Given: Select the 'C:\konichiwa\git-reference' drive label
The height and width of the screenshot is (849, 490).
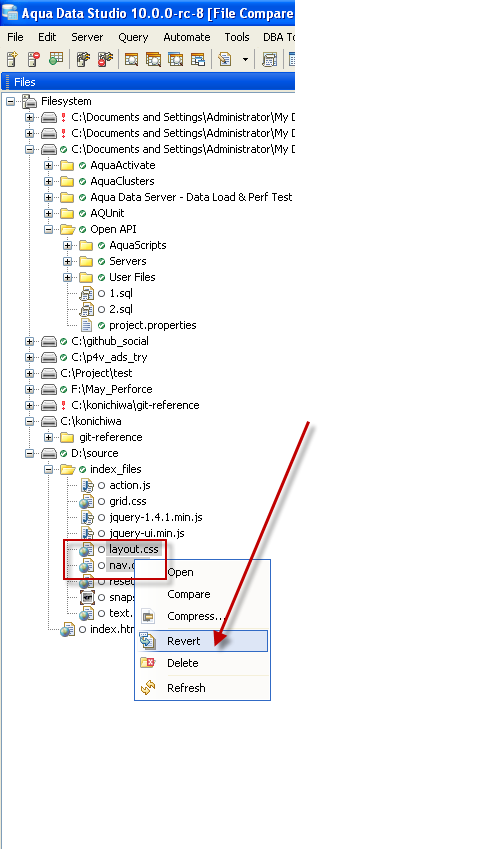Looking at the screenshot, I should point(135,405).
